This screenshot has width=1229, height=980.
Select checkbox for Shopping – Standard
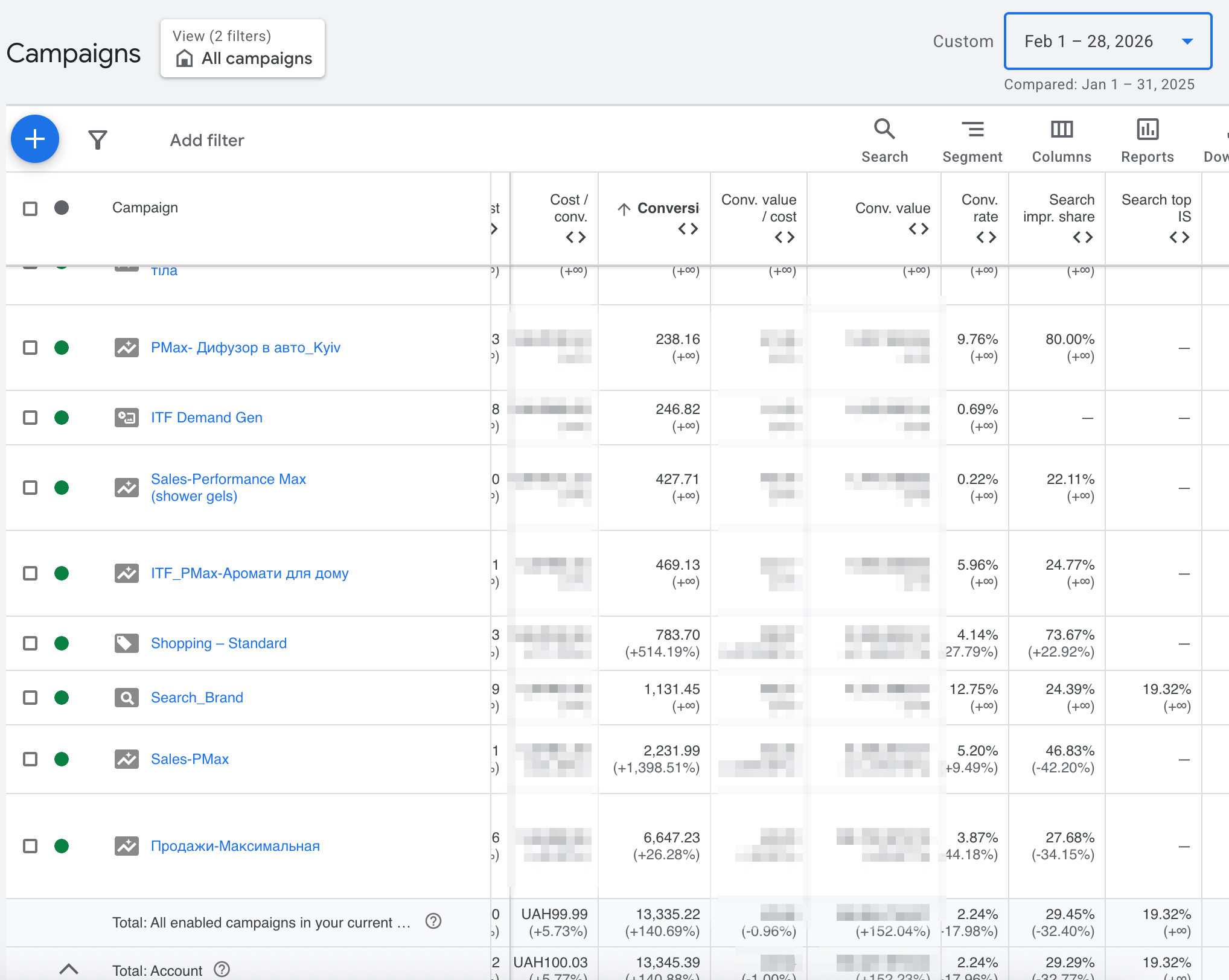click(x=30, y=643)
